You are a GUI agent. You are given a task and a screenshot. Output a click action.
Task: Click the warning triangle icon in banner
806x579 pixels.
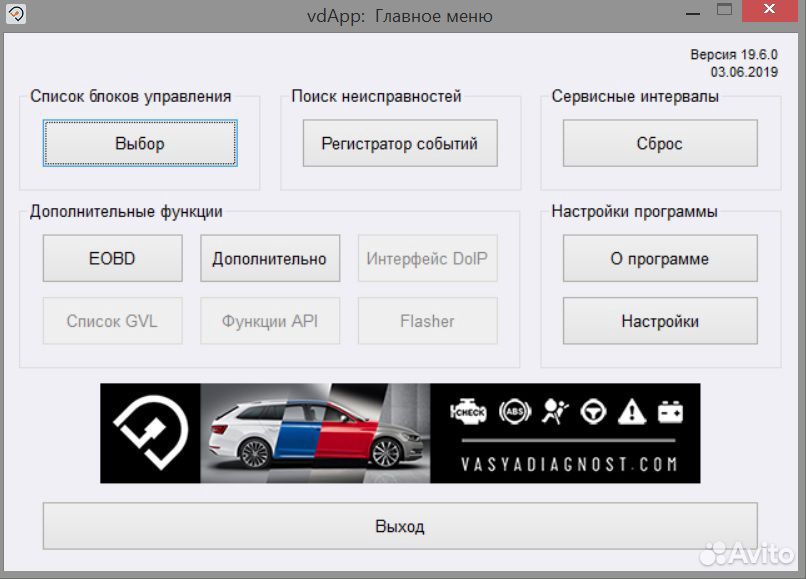click(x=630, y=412)
